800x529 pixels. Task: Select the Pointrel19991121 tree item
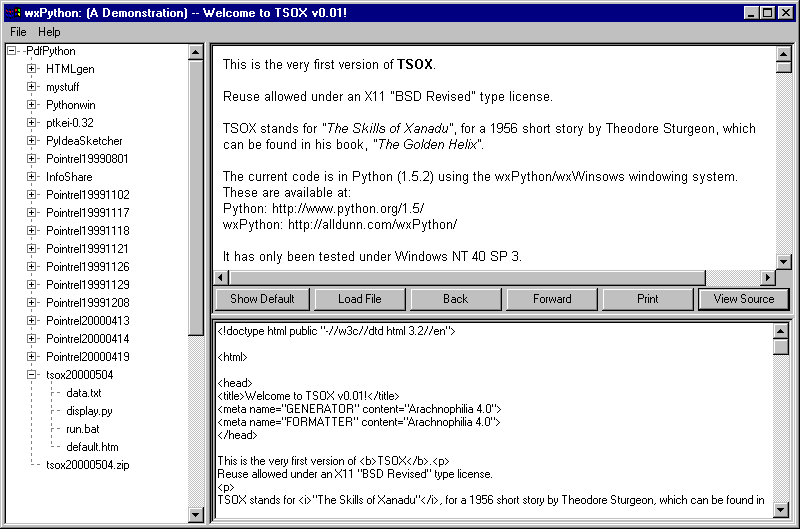coord(87,248)
